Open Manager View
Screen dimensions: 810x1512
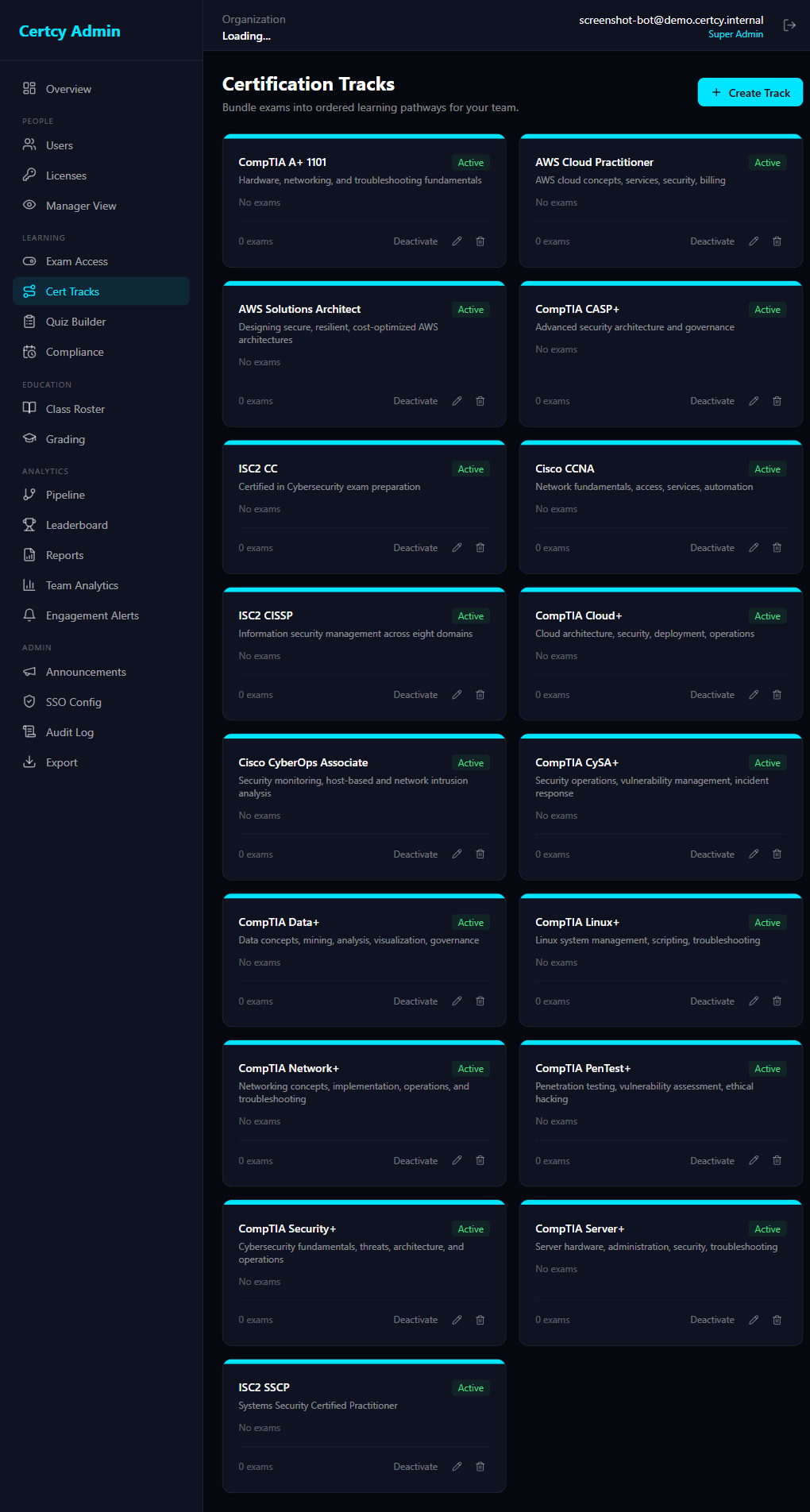(102, 206)
